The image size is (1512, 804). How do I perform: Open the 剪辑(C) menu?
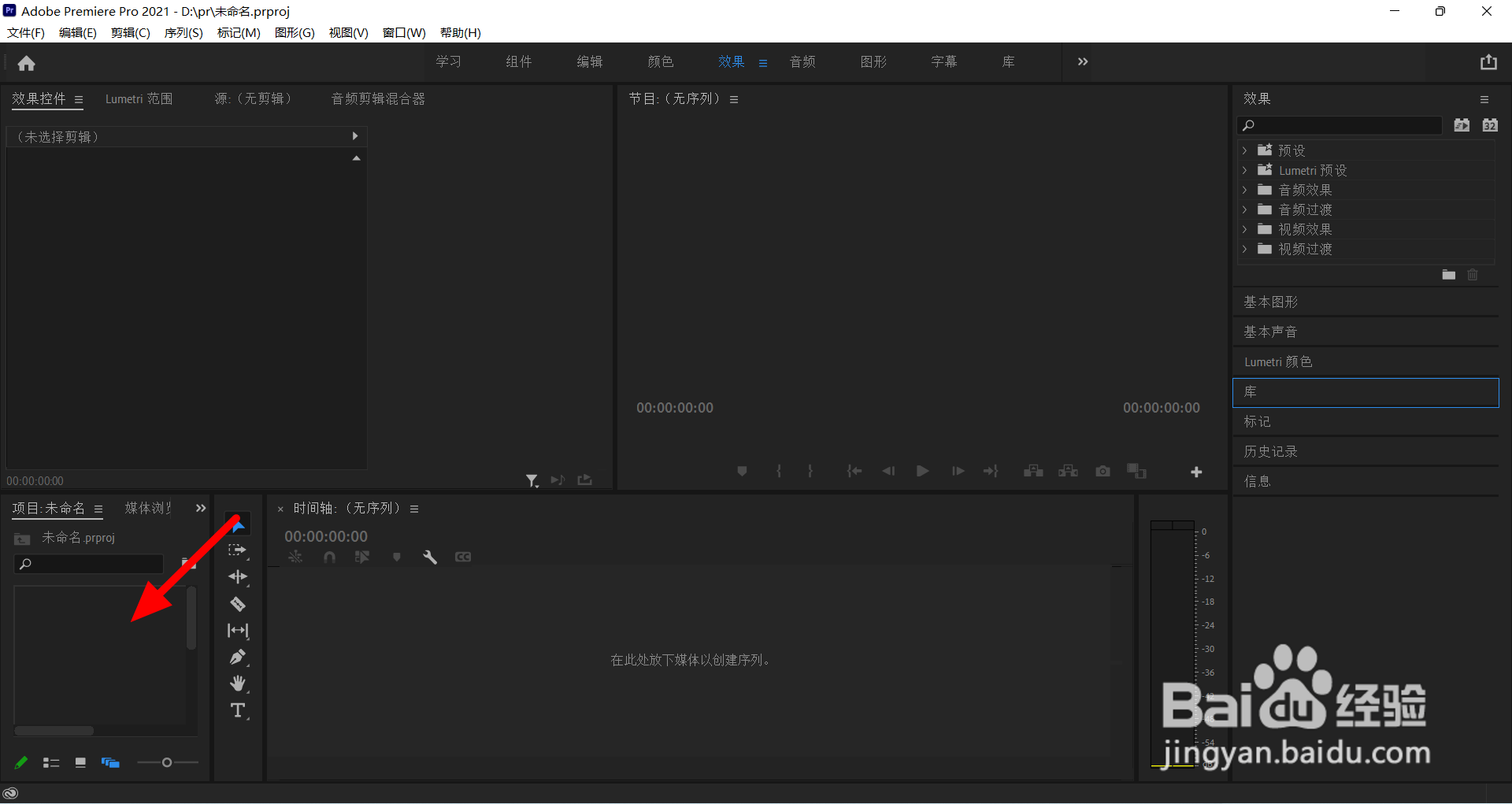click(x=131, y=32)
